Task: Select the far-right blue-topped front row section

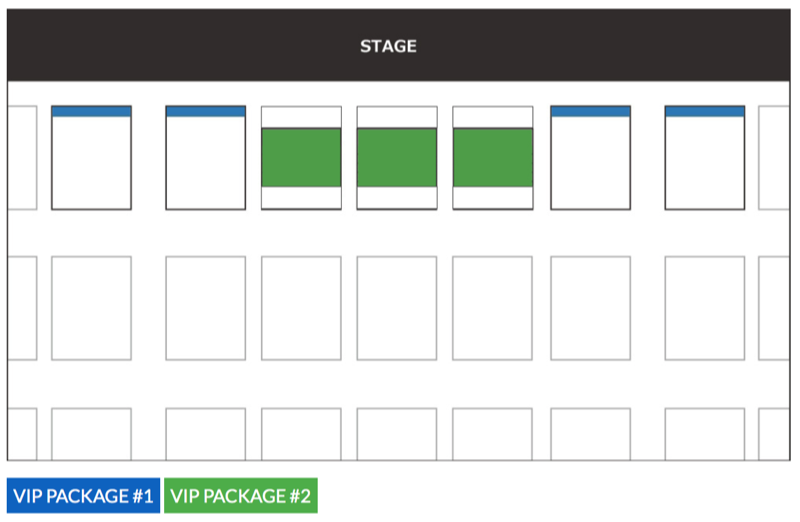Action: 705,158
